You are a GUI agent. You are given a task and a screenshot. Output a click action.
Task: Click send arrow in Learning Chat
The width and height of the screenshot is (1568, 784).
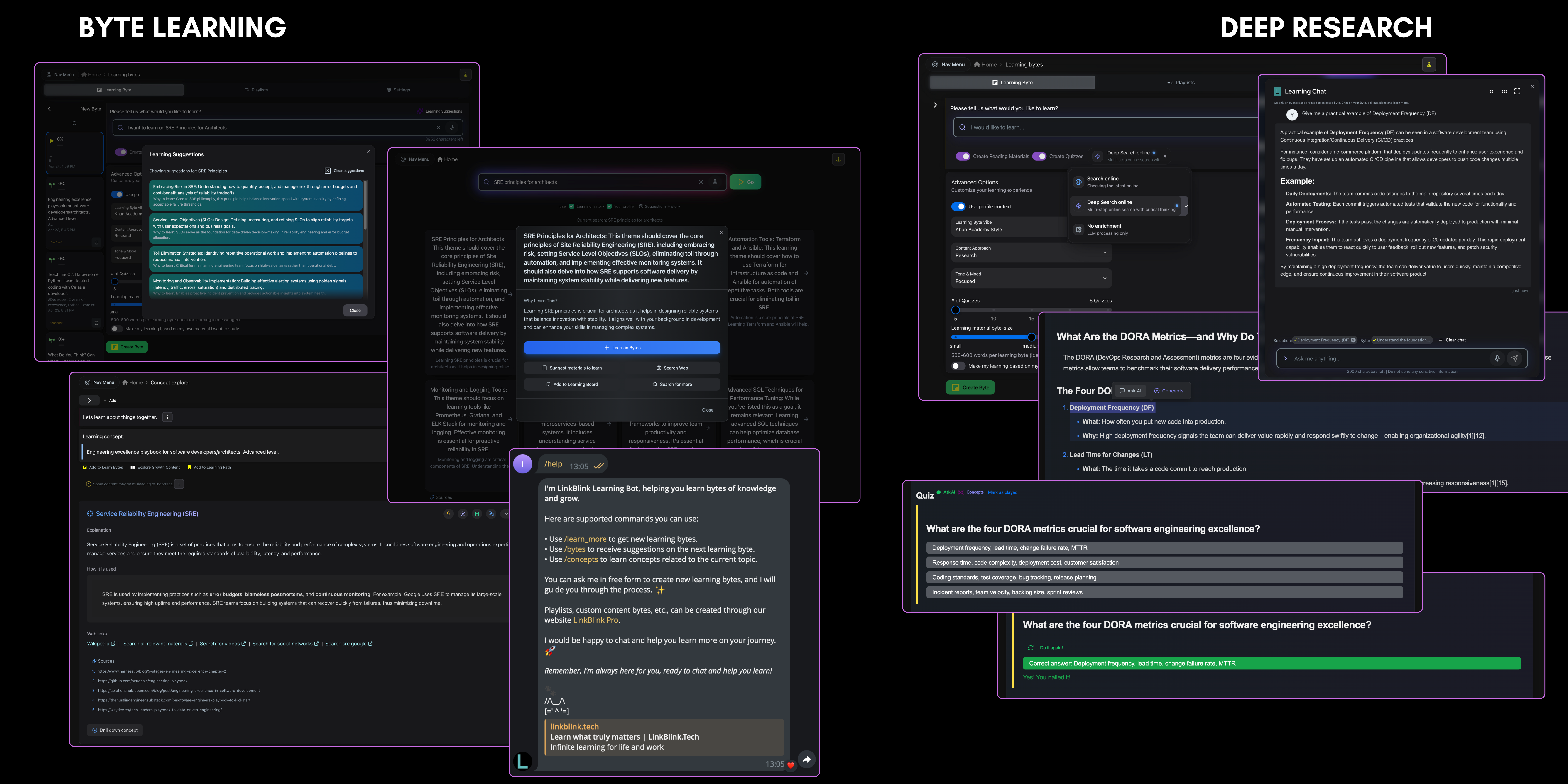pyautogui.click(x=1514, y=358)
